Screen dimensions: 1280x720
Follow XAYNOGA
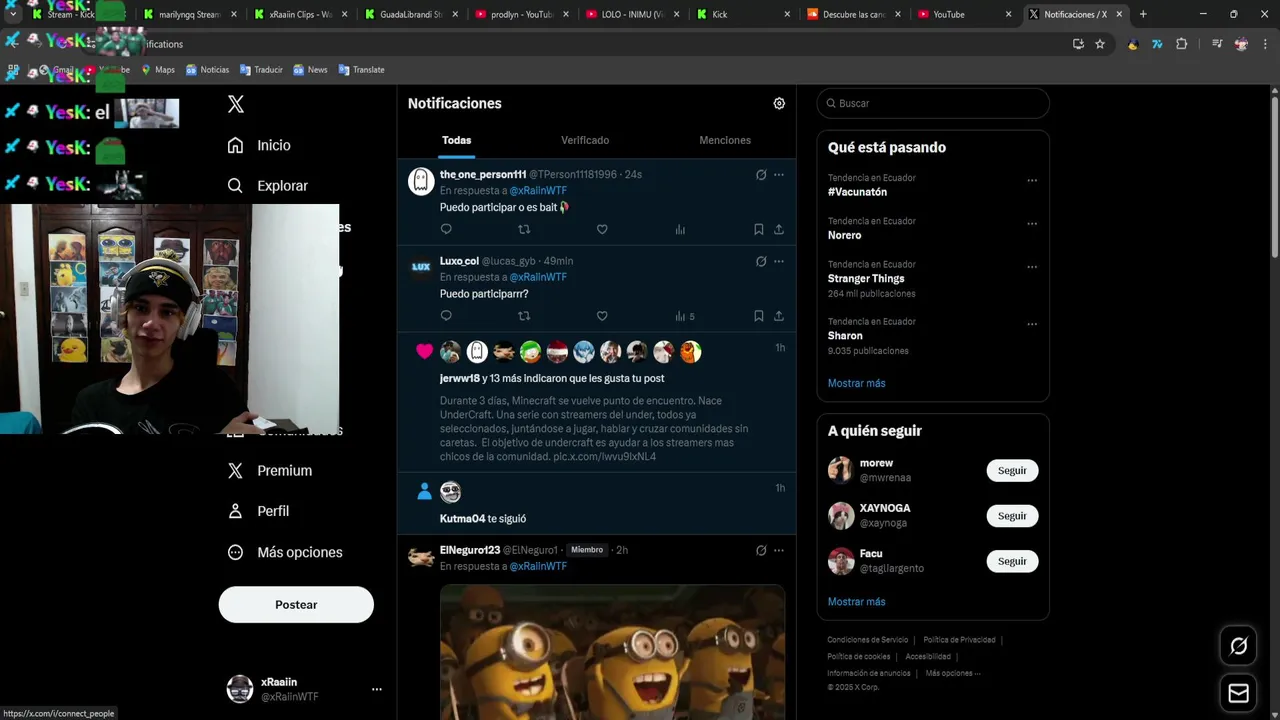point(1012,516)
